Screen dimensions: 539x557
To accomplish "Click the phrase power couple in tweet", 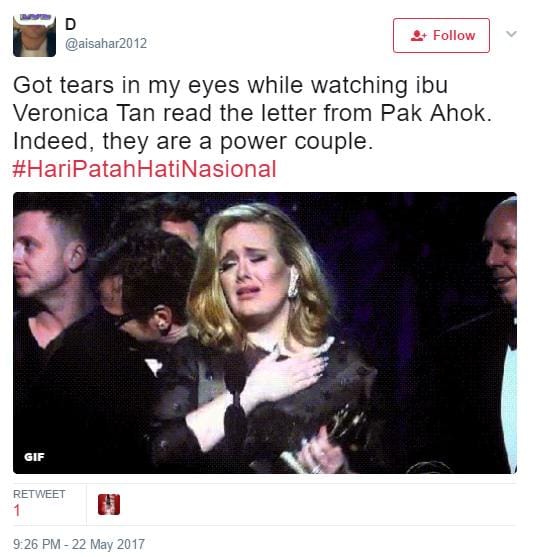I will (x=296, y=142).
